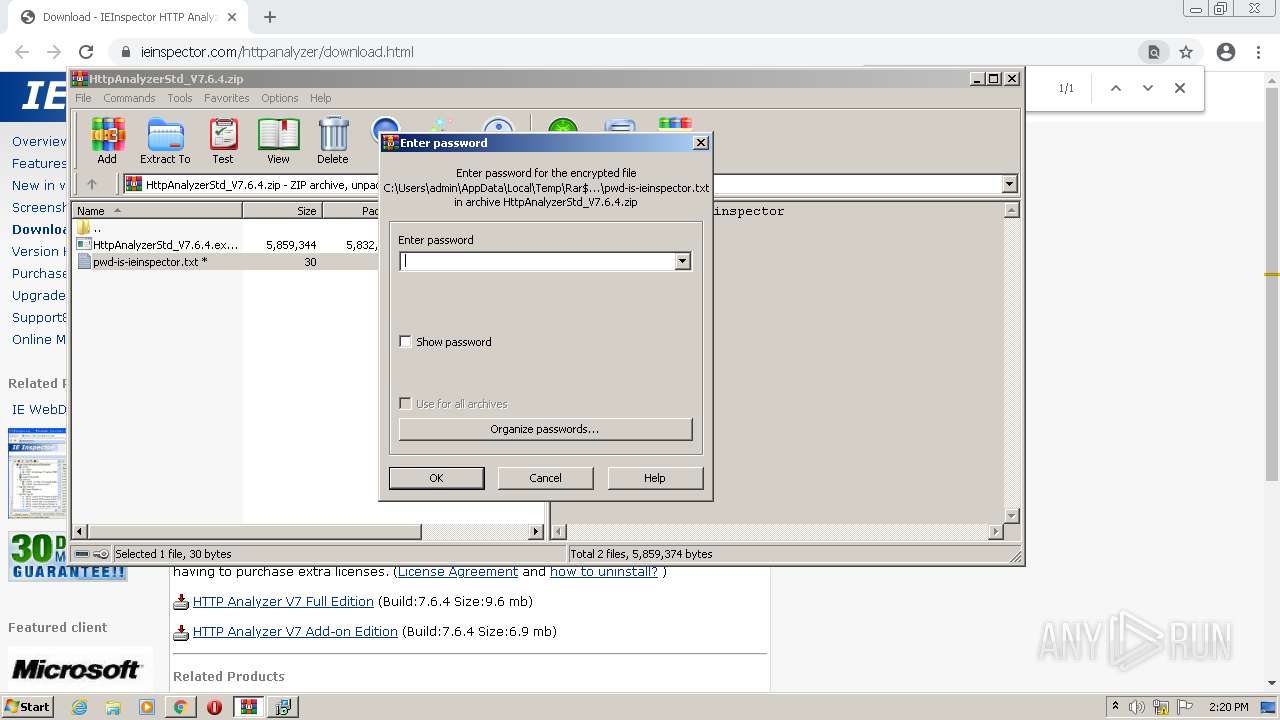
Task: Click the left arrow of file list scrollbar
Action: (80, 532)
